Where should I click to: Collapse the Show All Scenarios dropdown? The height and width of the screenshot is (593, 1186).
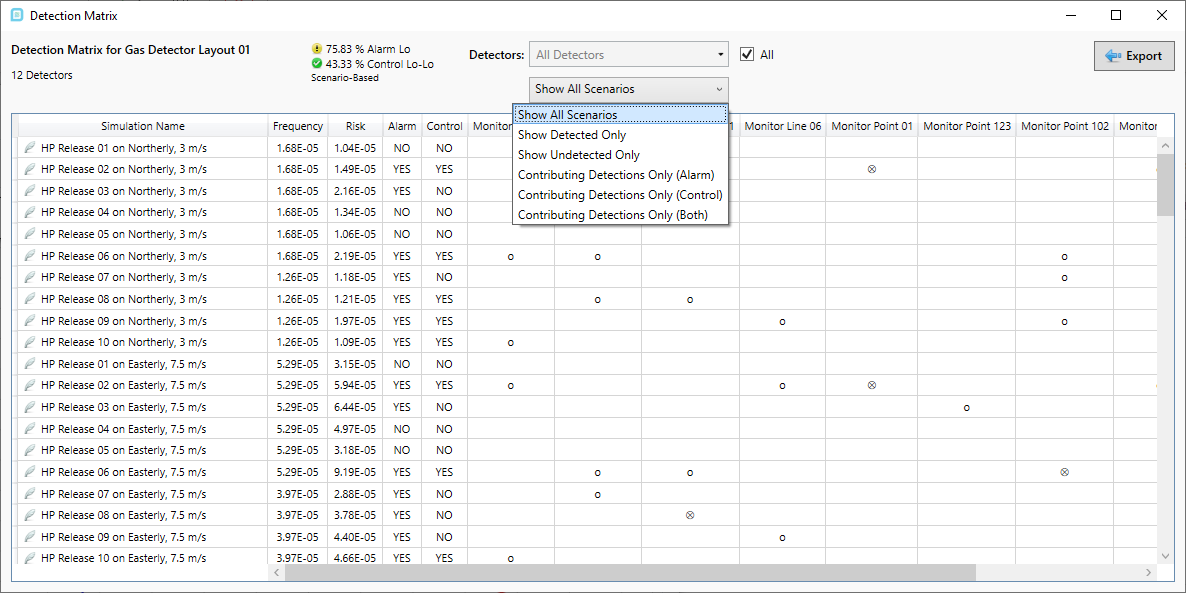click(x=629, y=88)
